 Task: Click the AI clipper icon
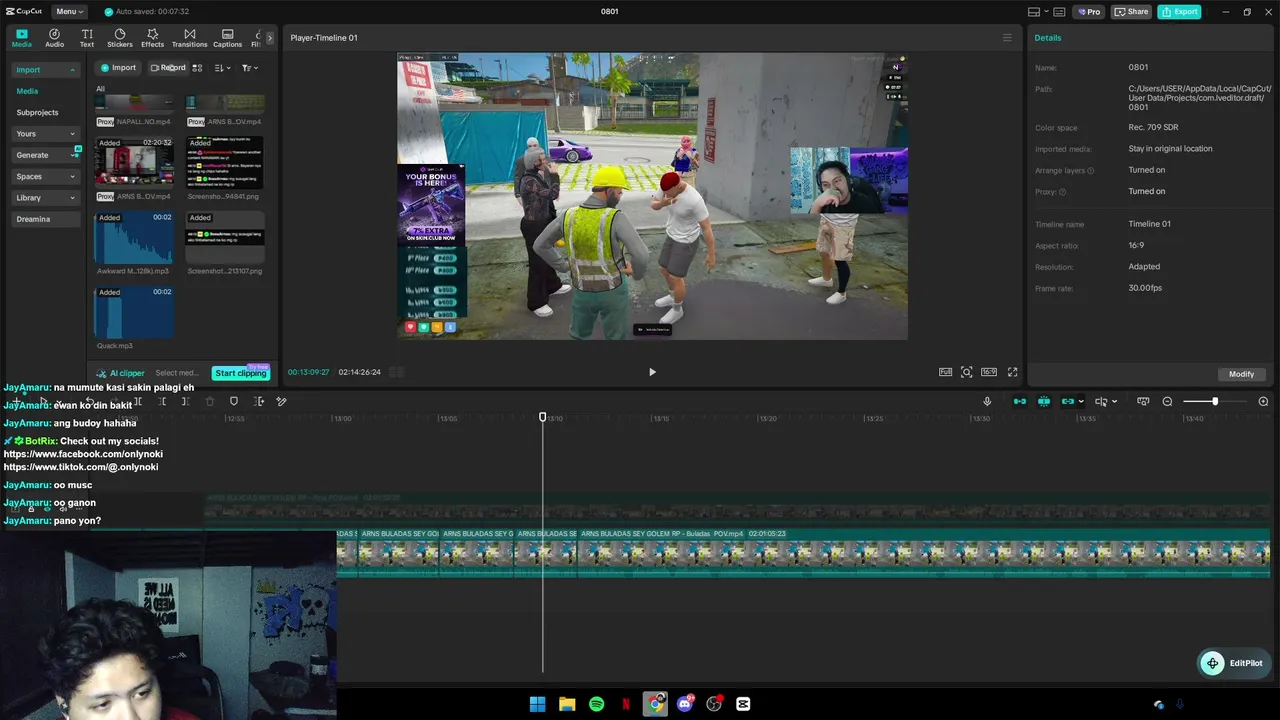pos(101,373)
